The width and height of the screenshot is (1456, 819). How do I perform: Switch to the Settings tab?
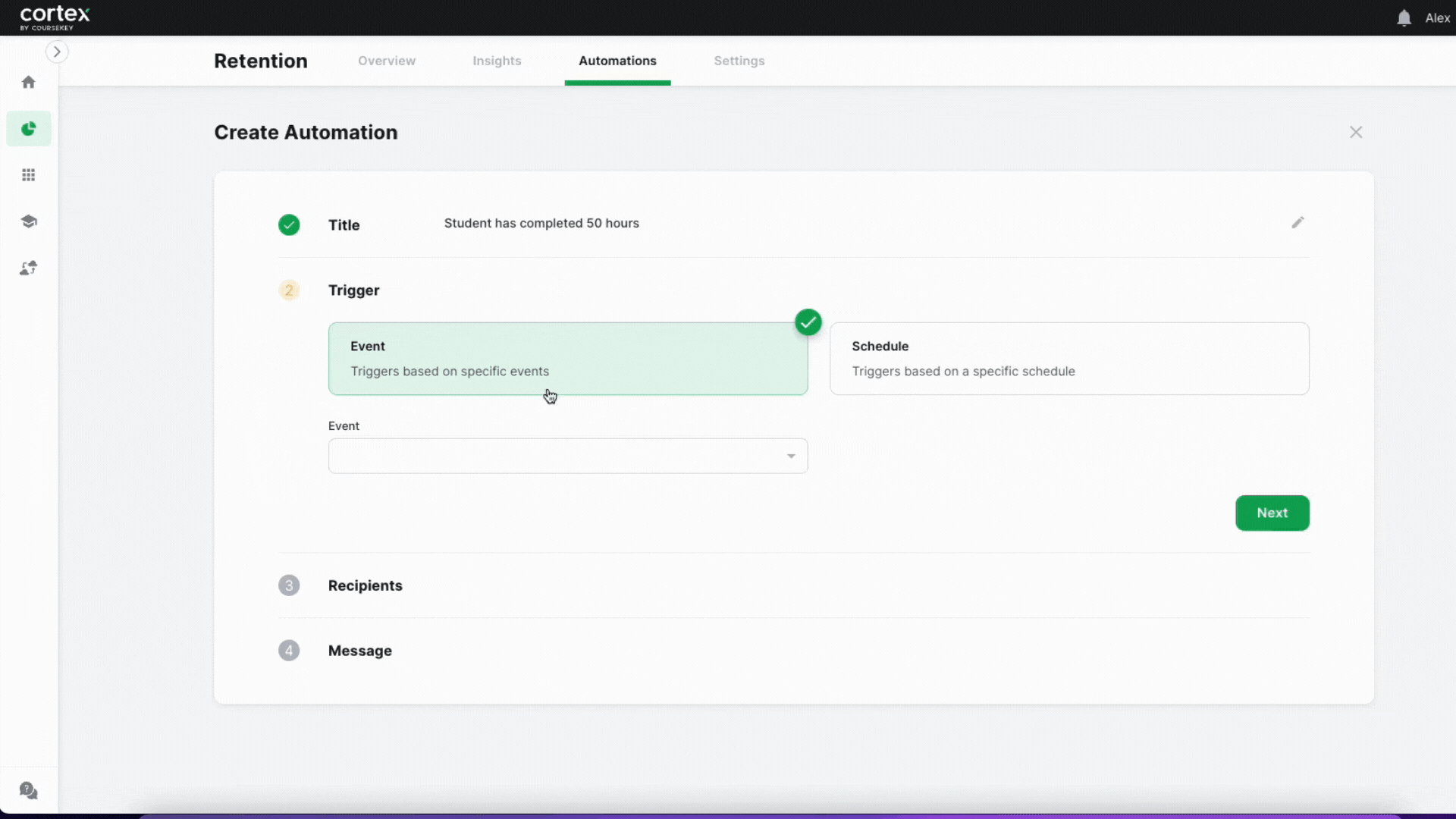(739, 61)
